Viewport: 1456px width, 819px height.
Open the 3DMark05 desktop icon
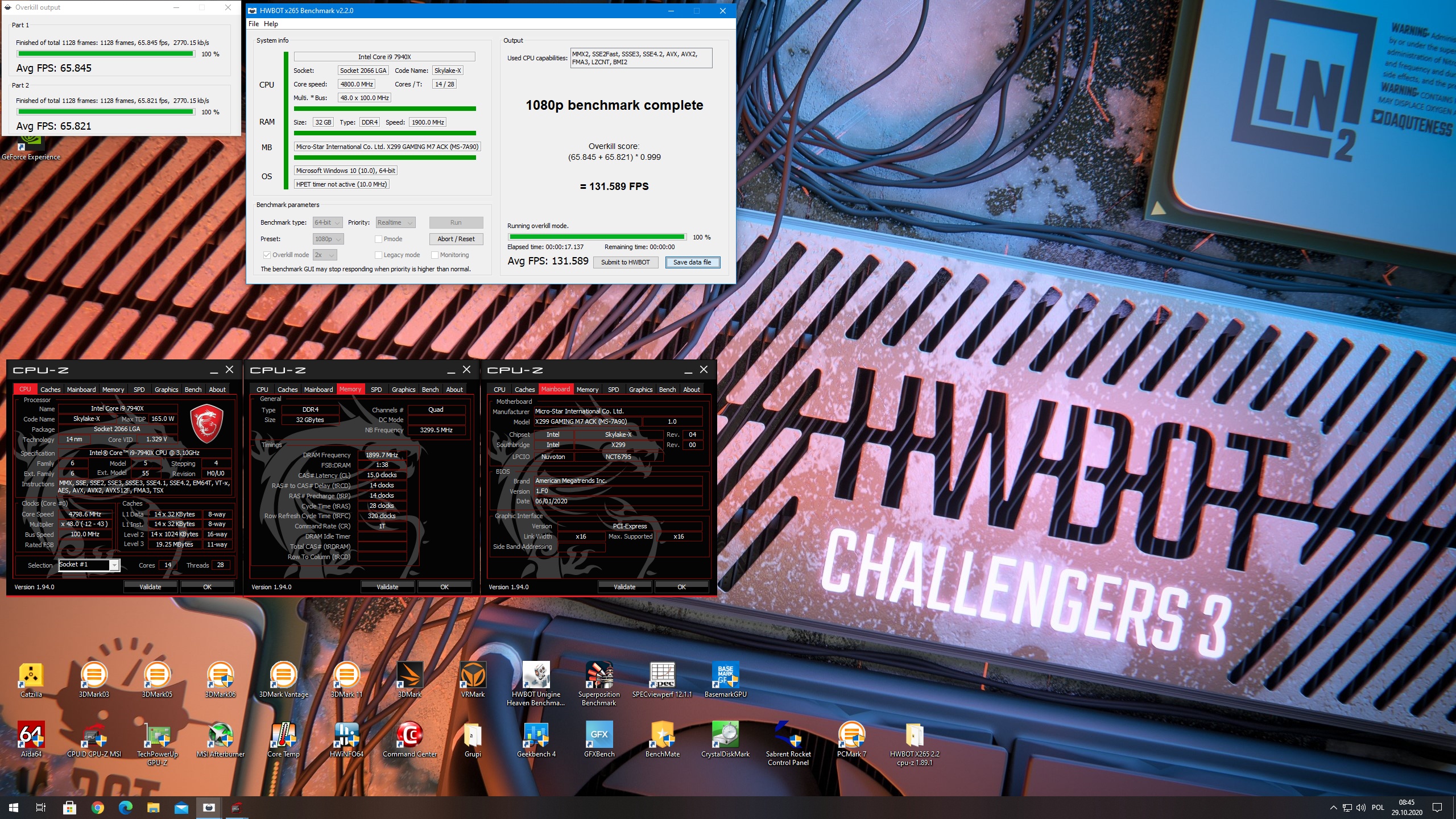pyautogui.click(x=157, y=680)
